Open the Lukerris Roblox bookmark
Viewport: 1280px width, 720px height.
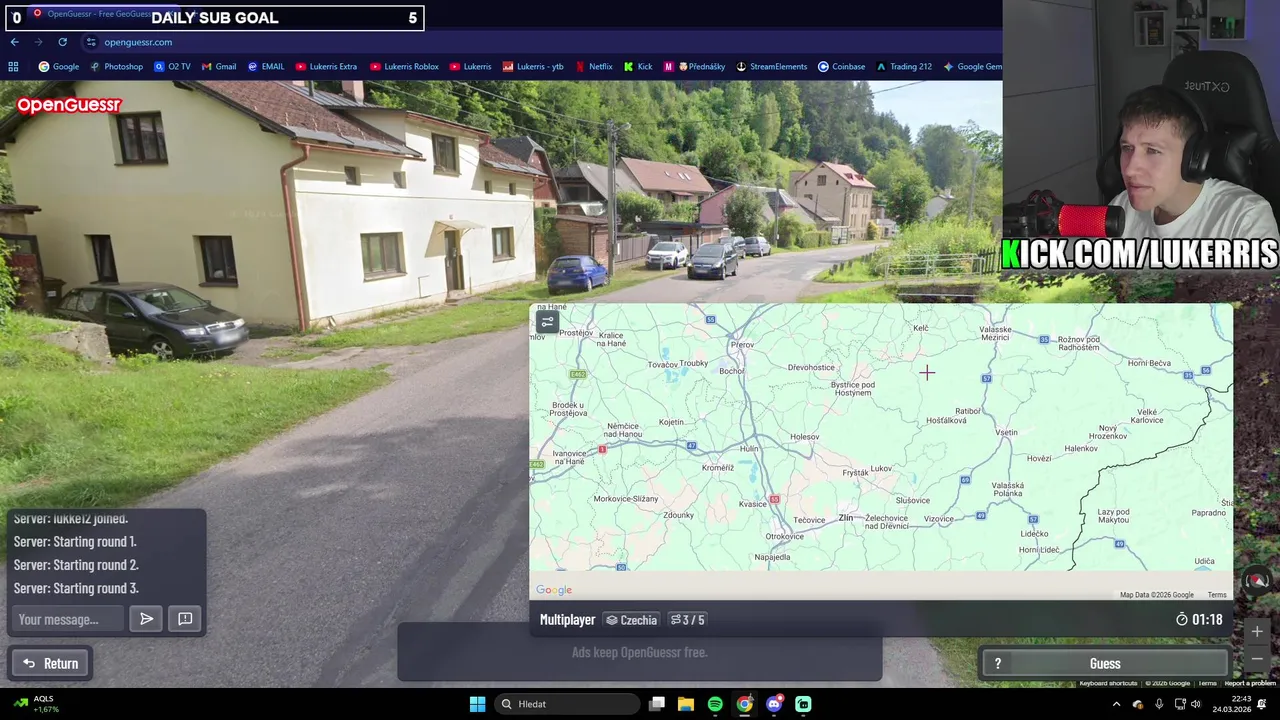coord(404,67)
